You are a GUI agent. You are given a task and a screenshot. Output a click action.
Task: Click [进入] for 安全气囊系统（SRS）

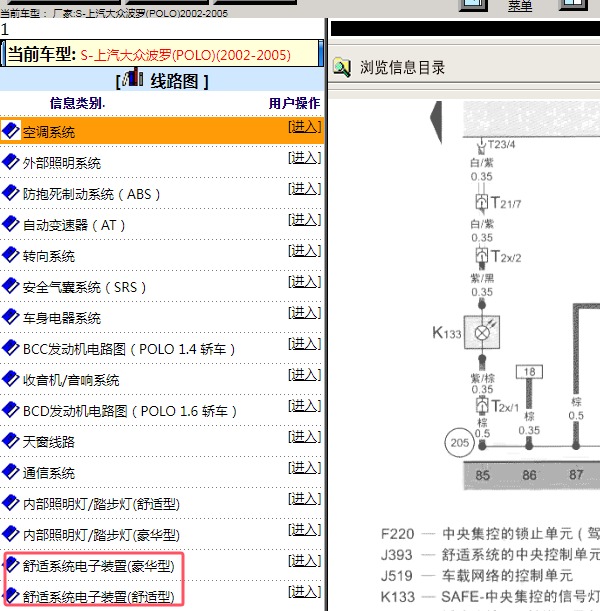[305, 282]
